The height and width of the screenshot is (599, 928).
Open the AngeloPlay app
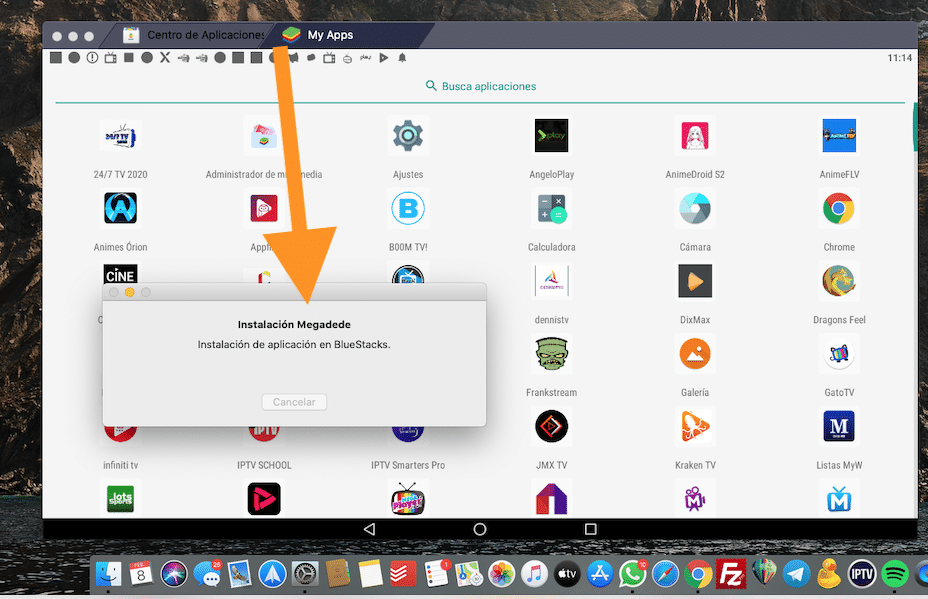pyautogui.click(x=551, y=136)
